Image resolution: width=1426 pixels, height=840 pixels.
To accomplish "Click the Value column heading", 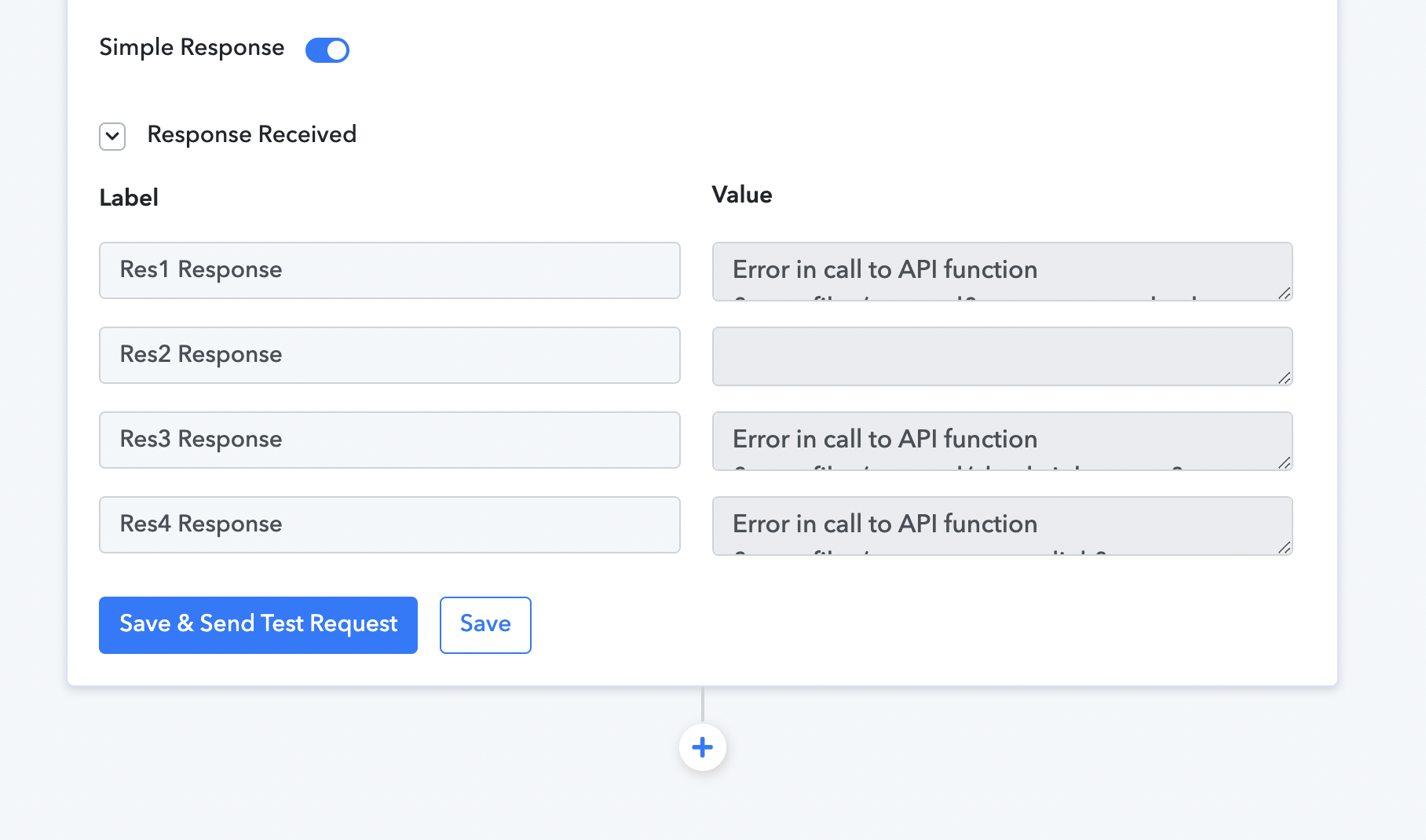I will (x=742, y=195).
